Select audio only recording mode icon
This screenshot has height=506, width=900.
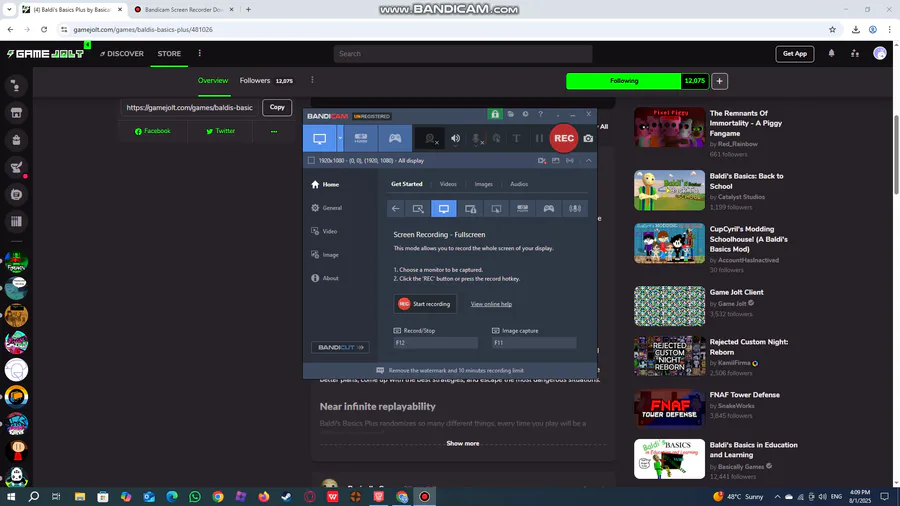point(575,209)
